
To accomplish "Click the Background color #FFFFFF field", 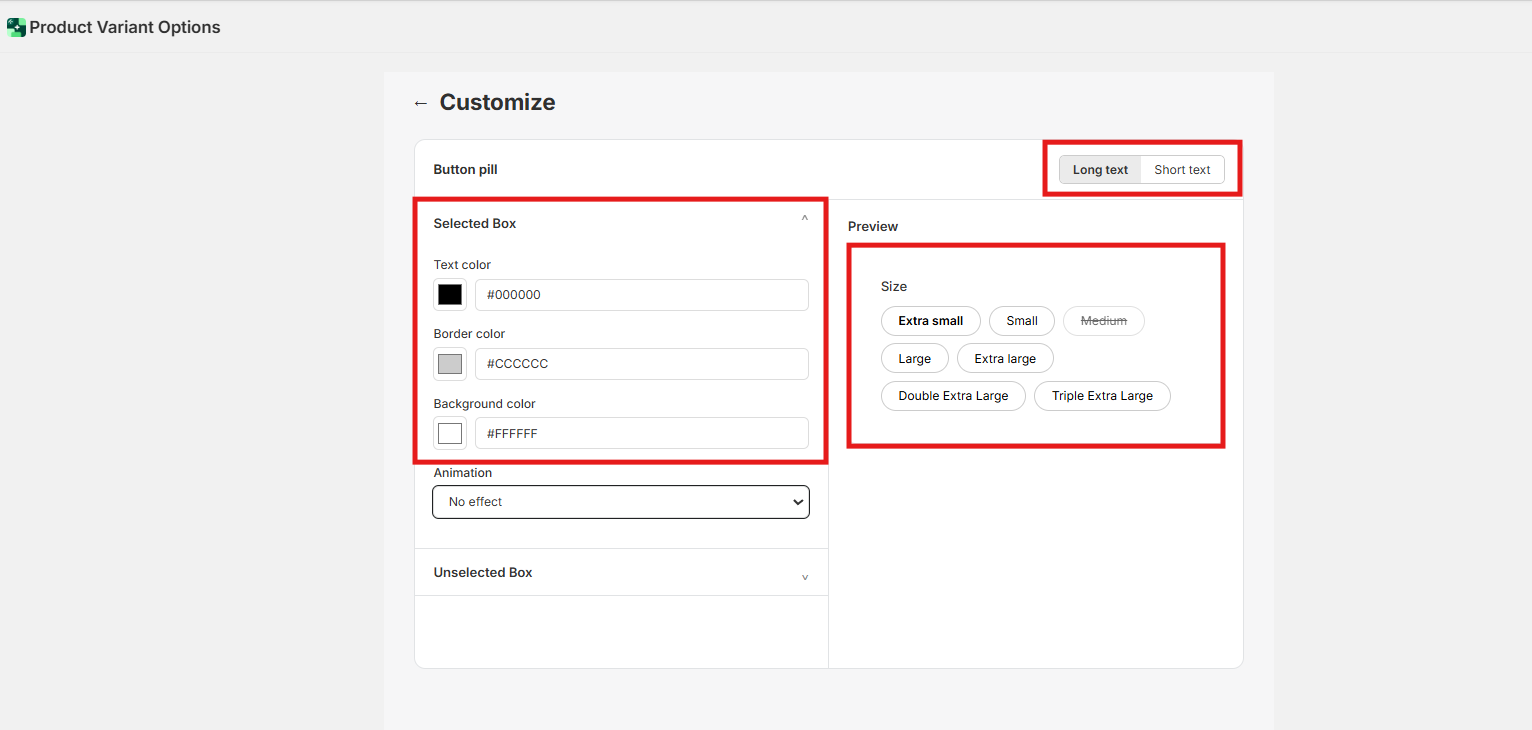I will pyautogui.click(x=641, y=433).
